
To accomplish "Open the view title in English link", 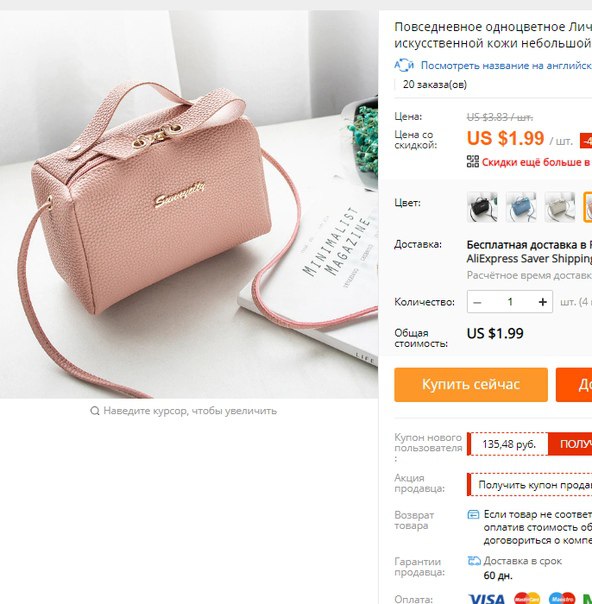I will coord(506,65).
